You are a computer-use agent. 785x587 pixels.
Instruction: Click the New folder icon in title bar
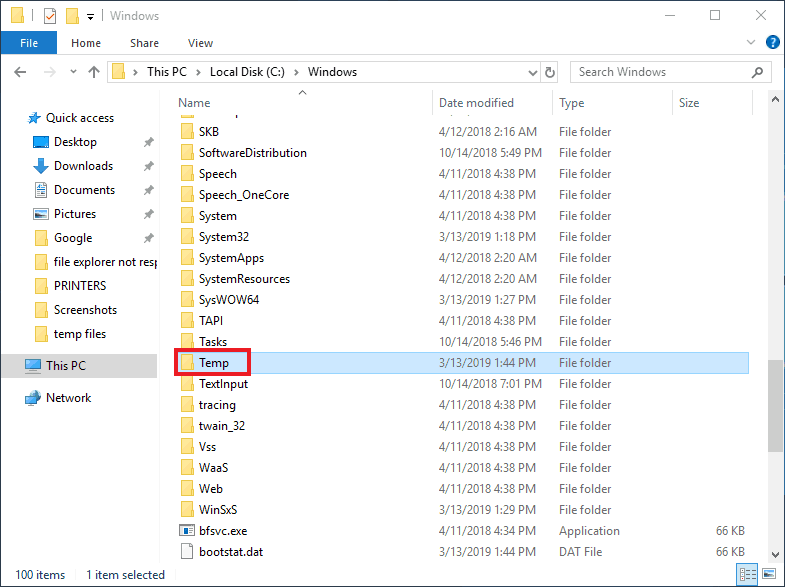point(73,16)
